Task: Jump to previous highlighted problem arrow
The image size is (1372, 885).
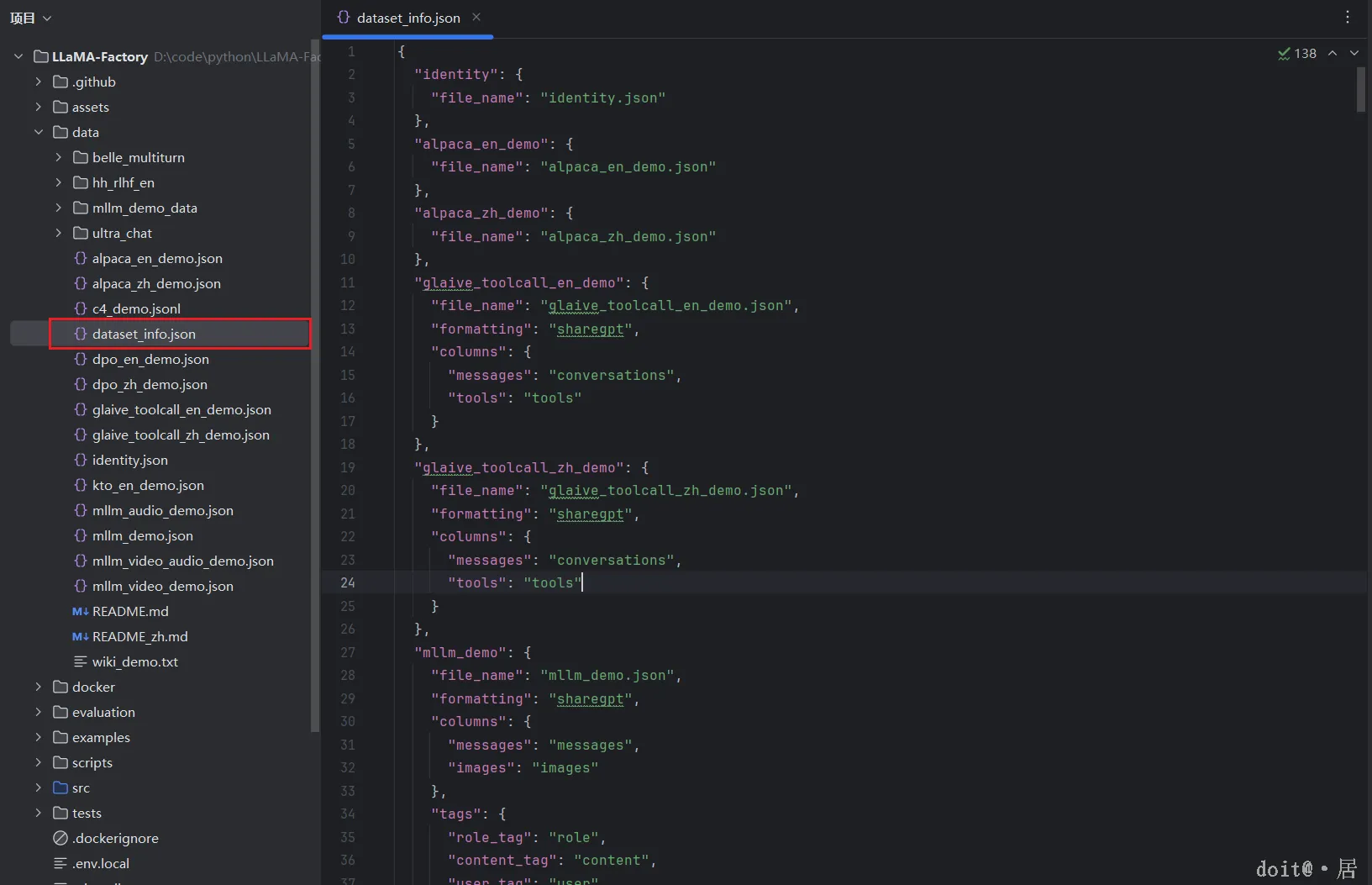Action: (1333, 53)
